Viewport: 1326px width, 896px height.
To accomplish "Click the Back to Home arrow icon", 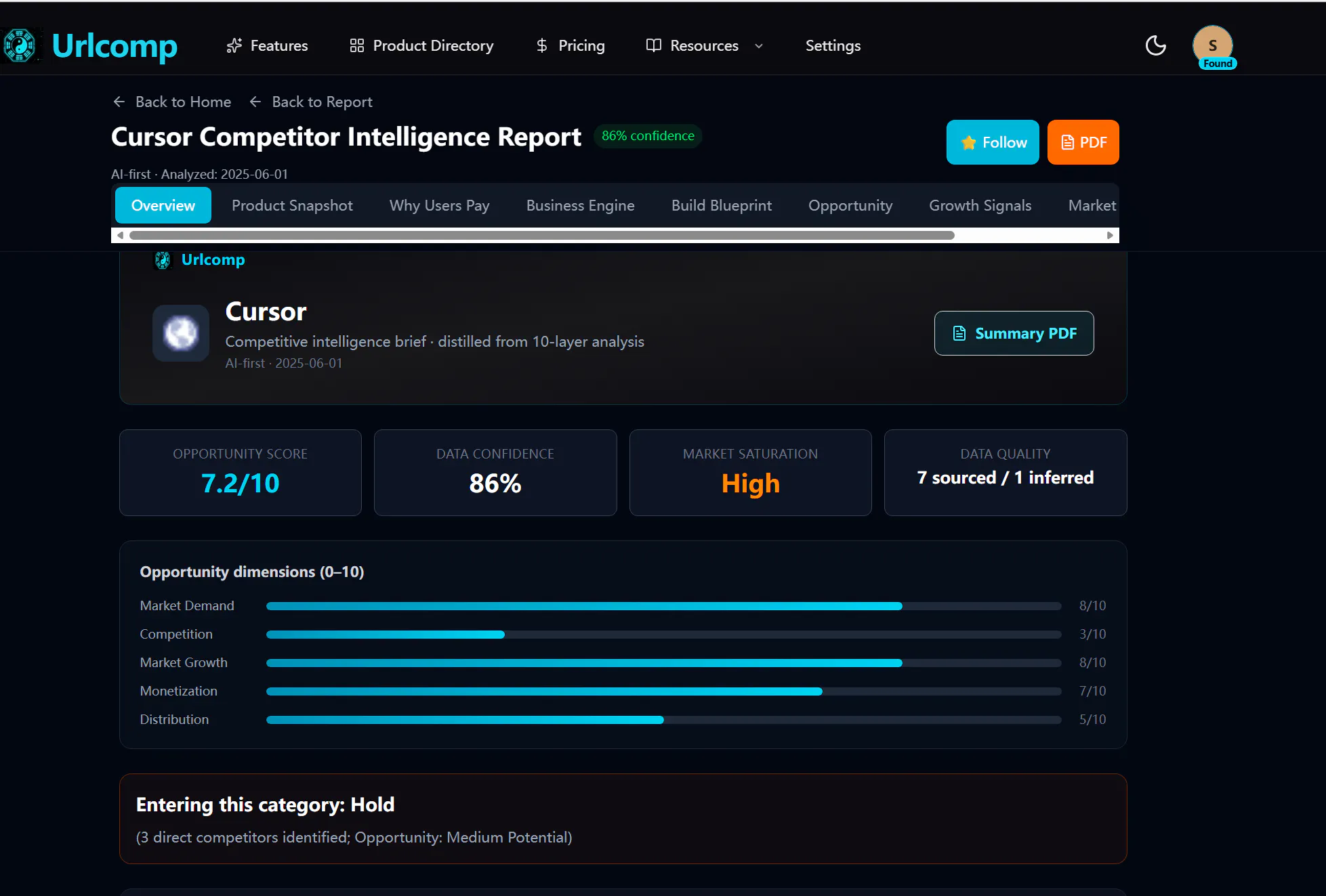I will (x=119, y=102).
